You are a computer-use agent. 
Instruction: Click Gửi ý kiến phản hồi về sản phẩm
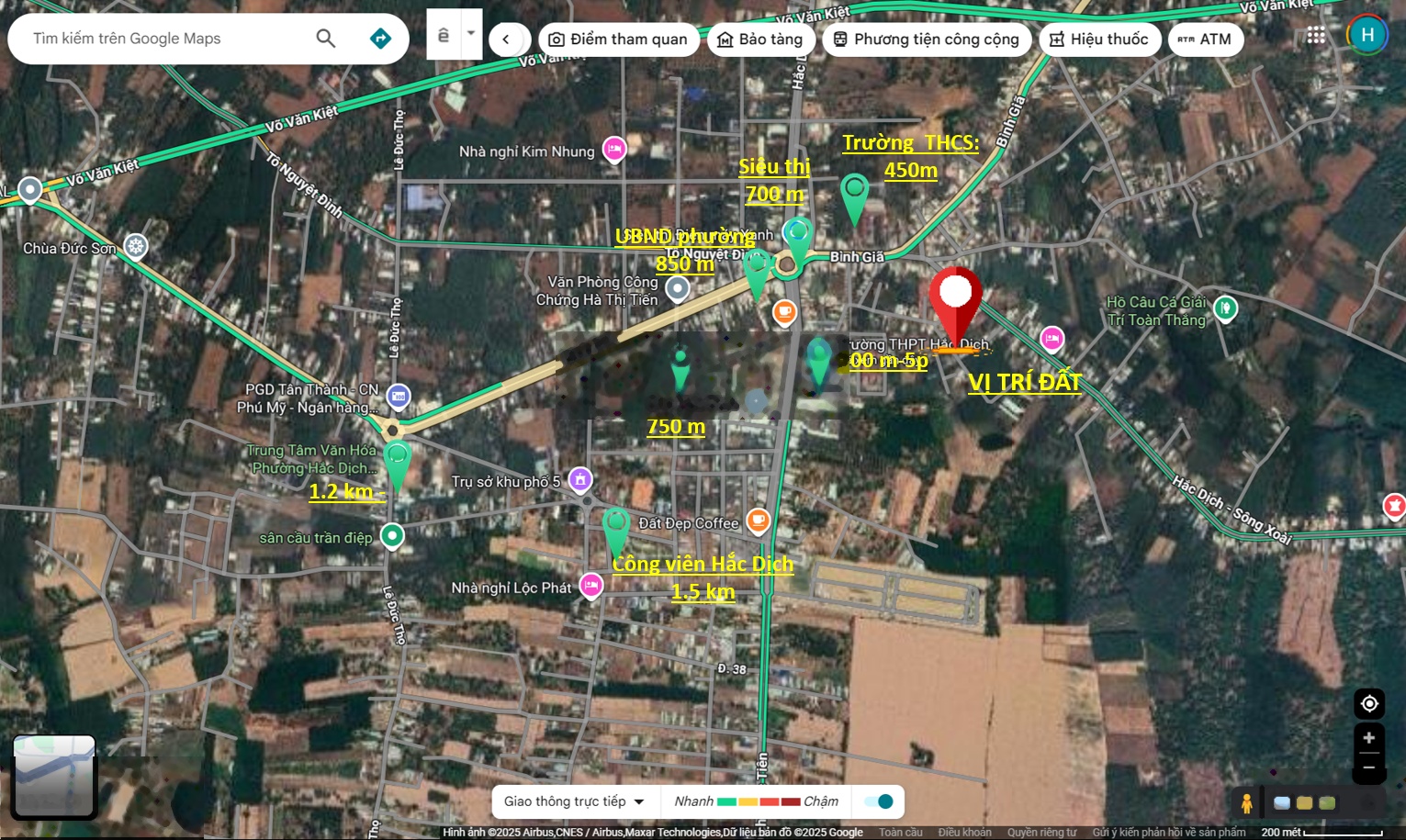(x=1169, y=833)
